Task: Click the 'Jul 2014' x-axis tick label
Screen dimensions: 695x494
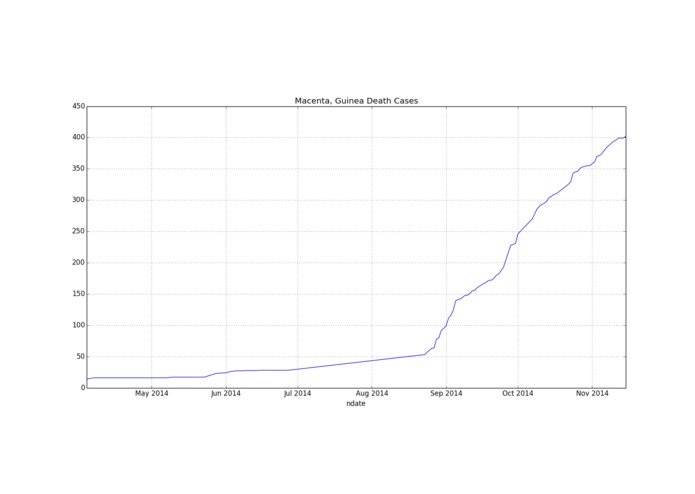Action: pos(297,393)
